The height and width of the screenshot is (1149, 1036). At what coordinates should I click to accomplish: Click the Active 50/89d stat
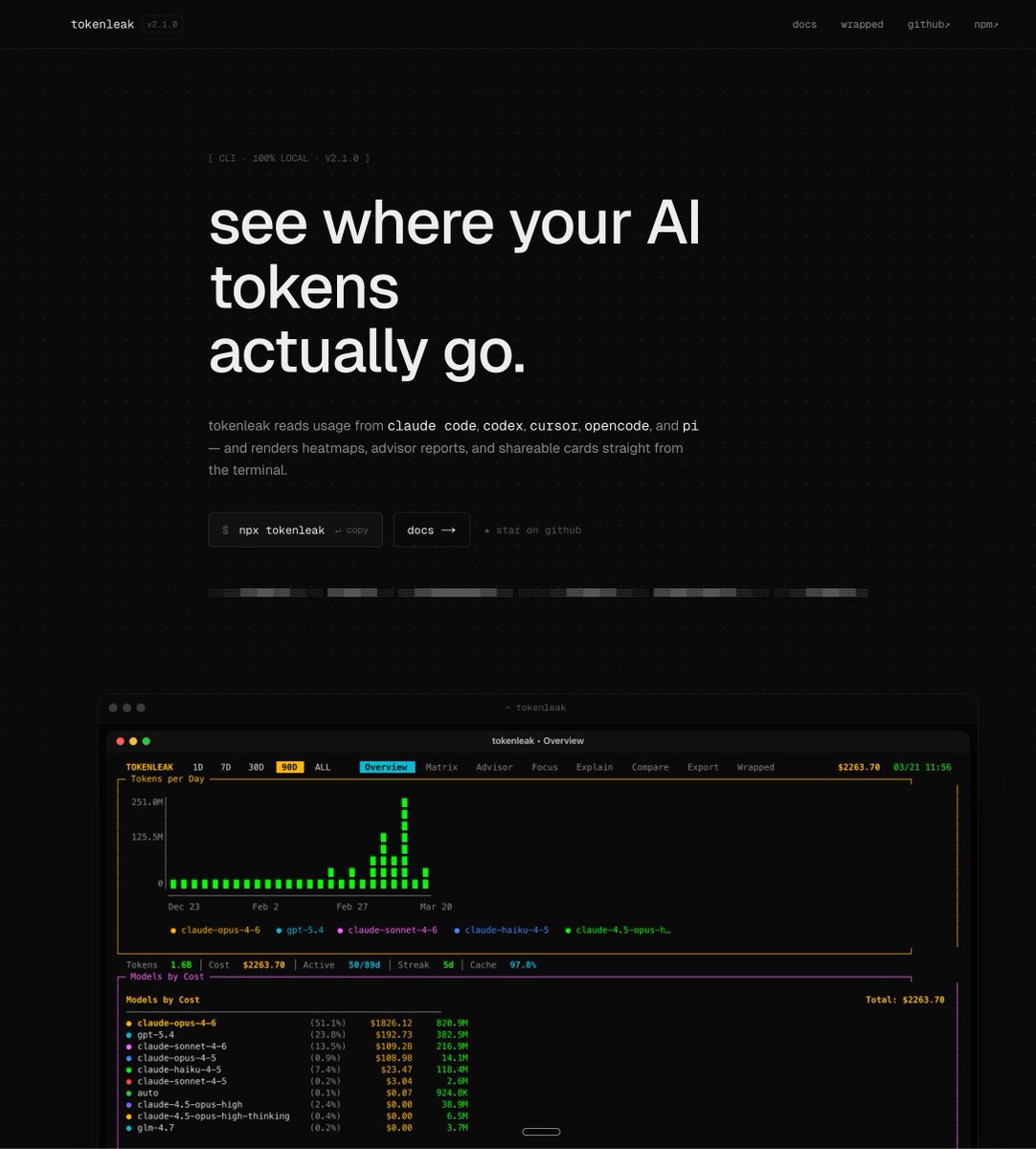click(341, 965)
